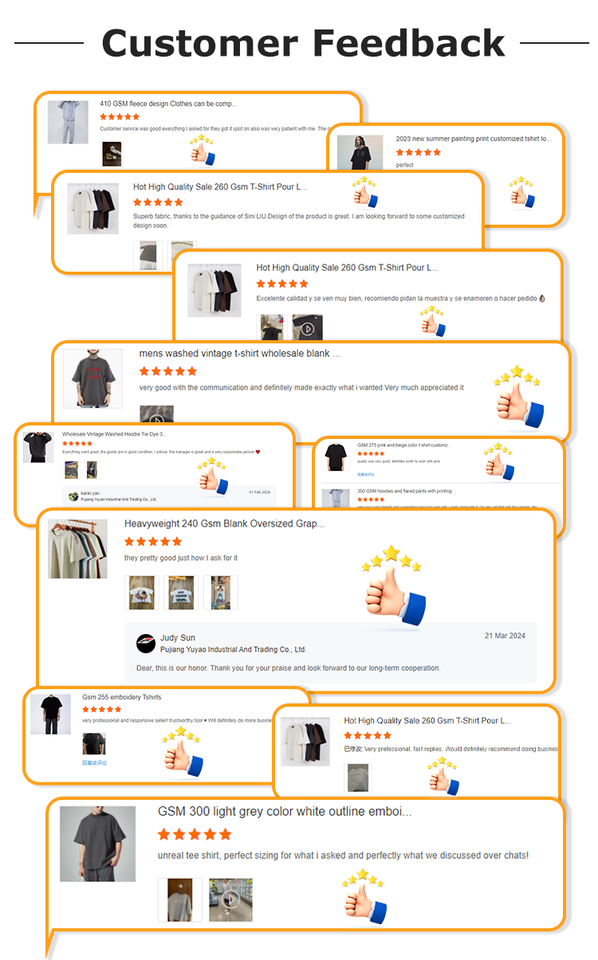Click thumbs-up icon in GSM 300 light grey review
This screenshot has width=598, height=960.
(x=365, y=898)
